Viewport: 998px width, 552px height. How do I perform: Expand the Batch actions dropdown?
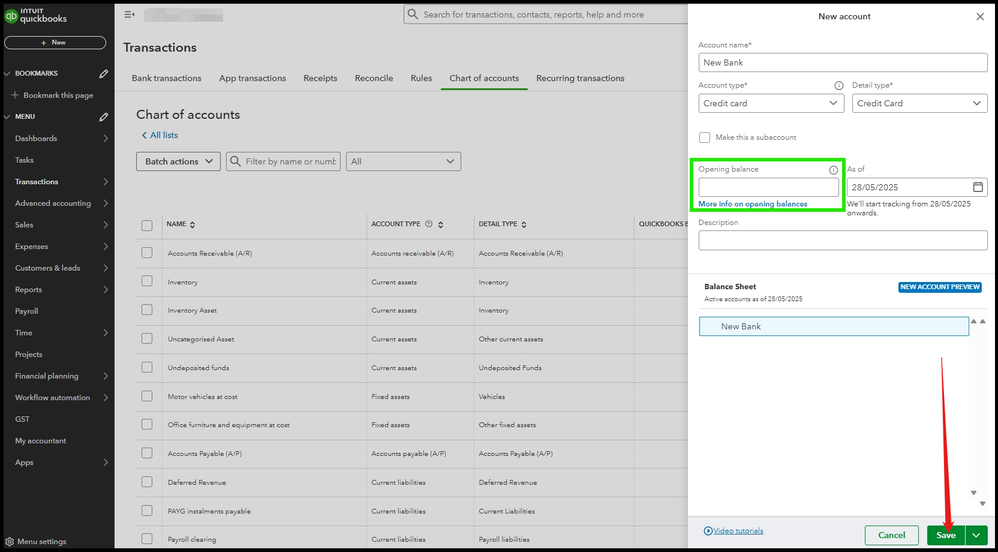coord(178,161)
